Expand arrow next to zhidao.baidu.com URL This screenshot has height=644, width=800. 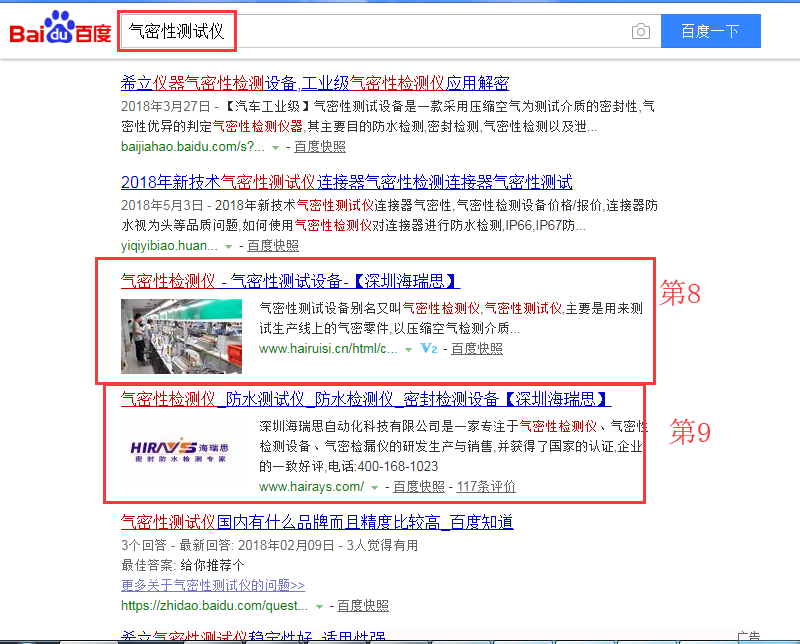tap(318, 607)
